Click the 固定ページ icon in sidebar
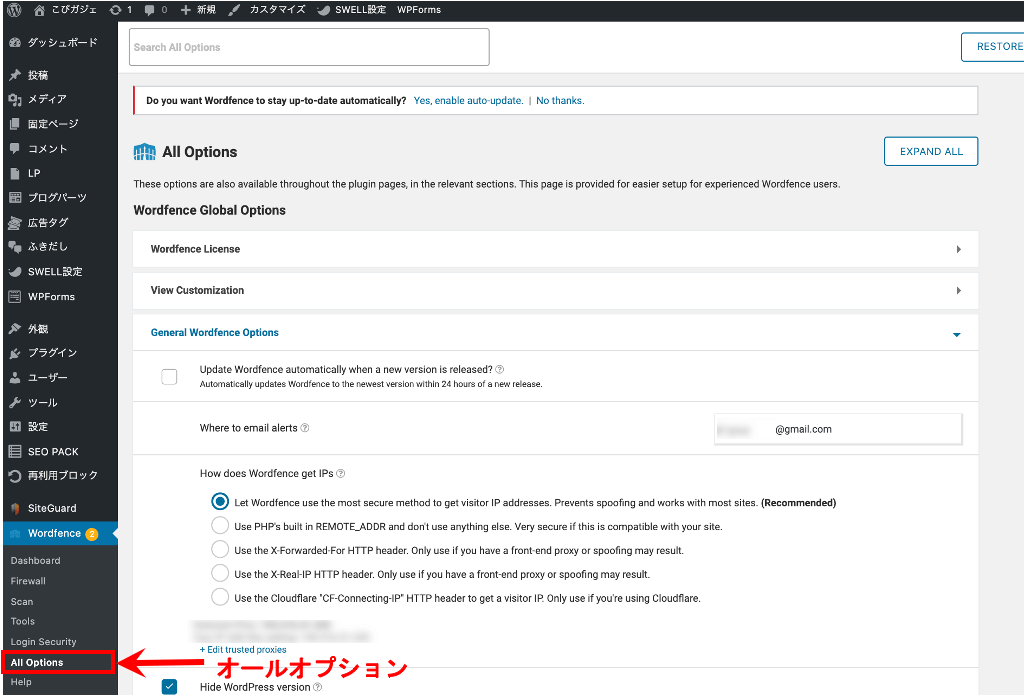 coord(15,124)
